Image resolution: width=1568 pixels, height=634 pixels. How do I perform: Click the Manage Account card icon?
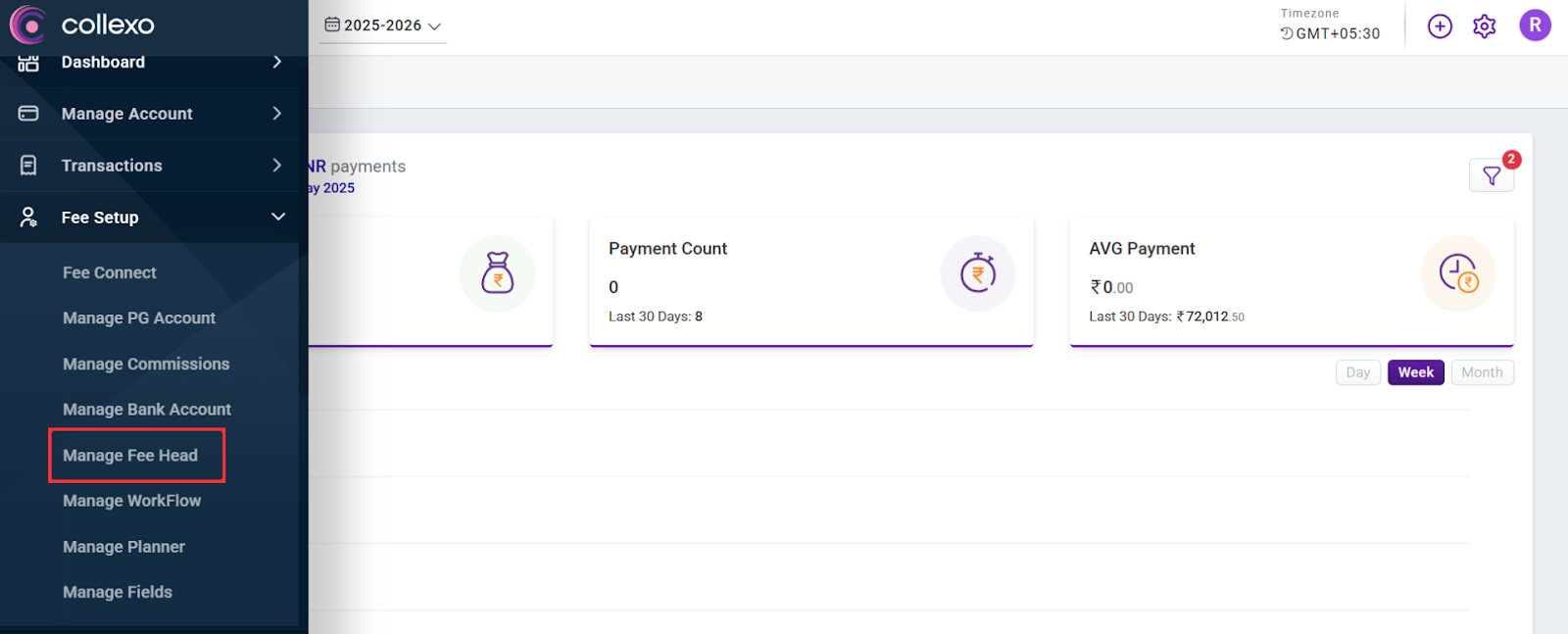28,114
